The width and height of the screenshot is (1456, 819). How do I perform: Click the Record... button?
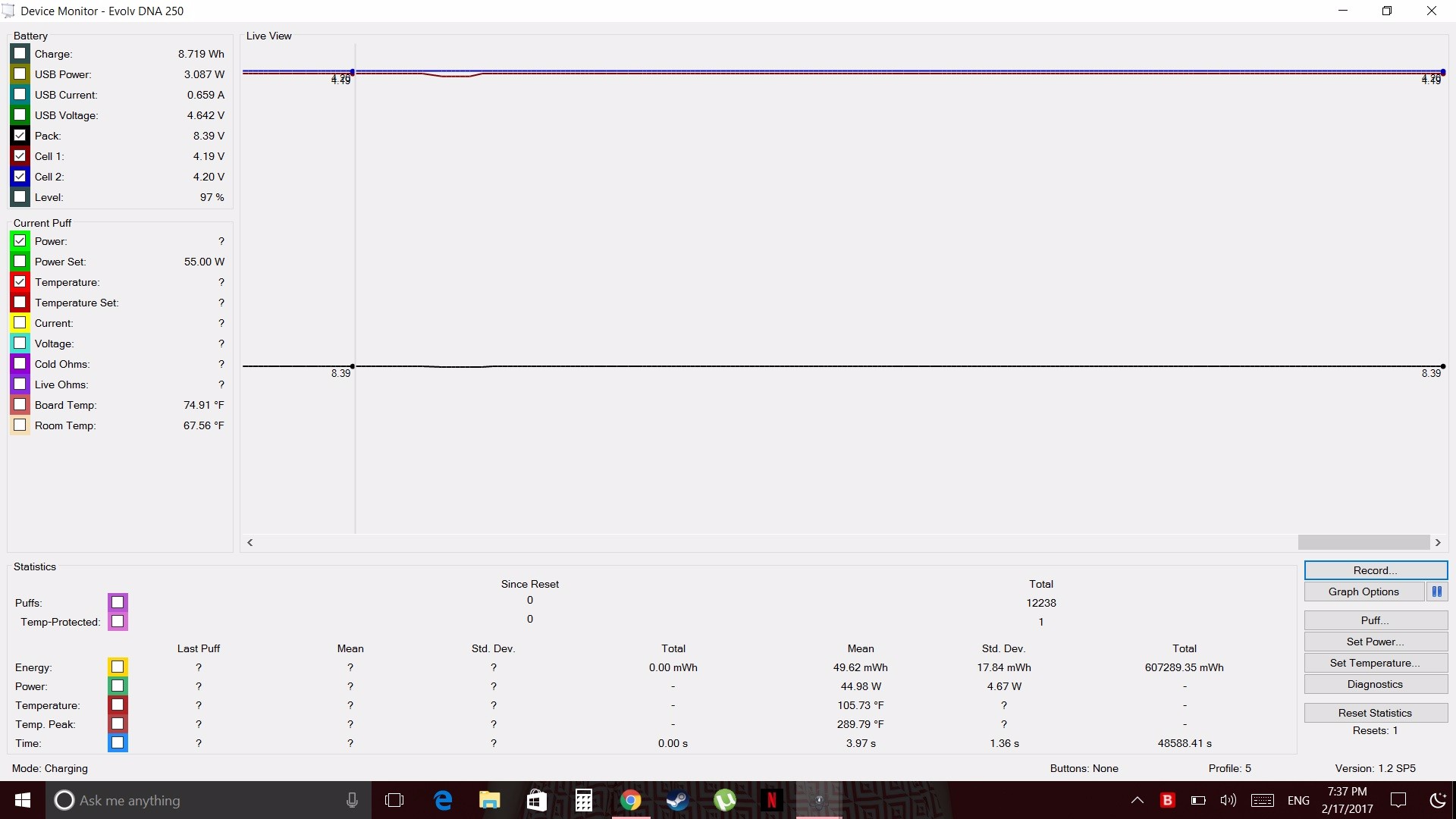(x=1375, y=570)
